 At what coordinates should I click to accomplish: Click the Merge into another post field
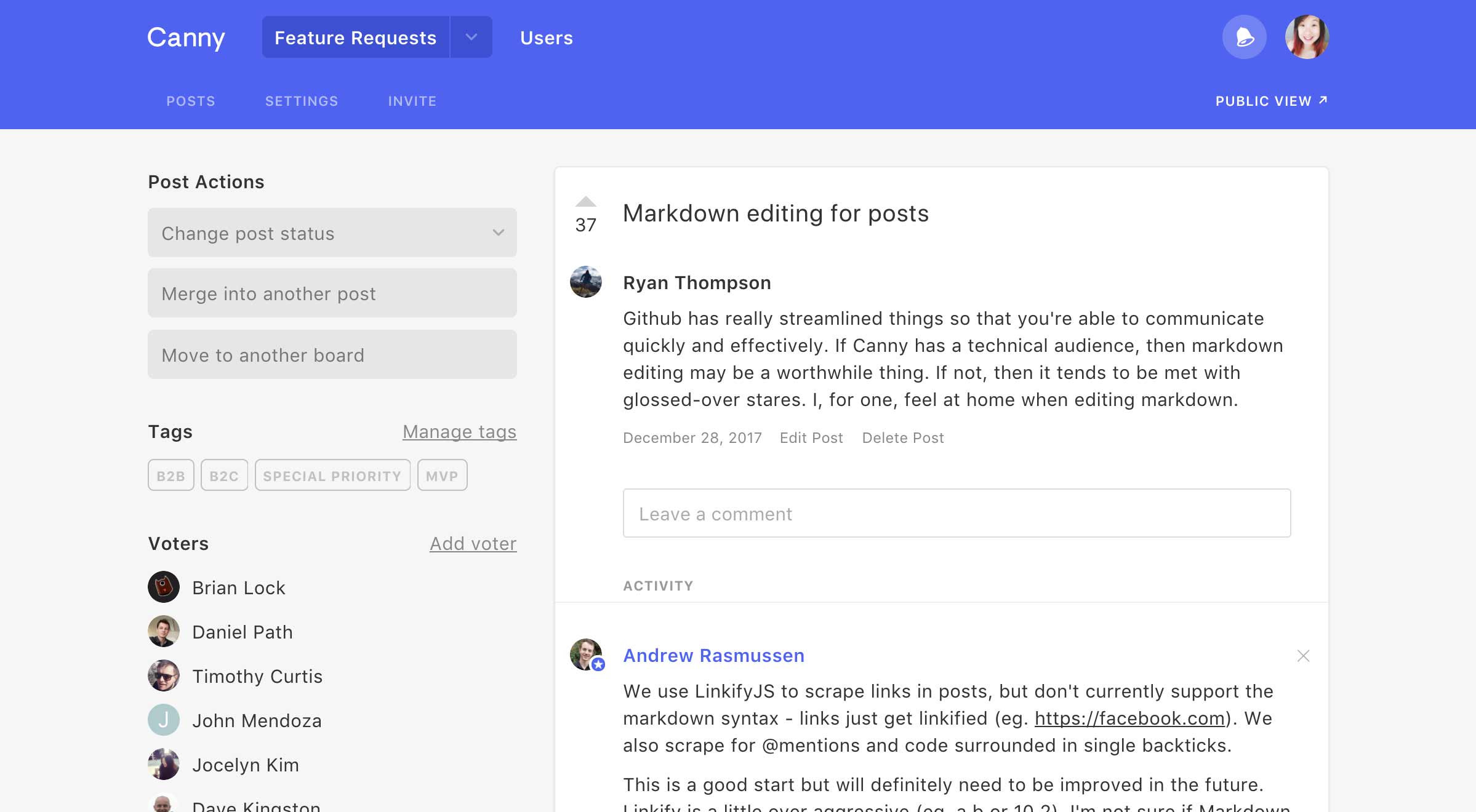click(332, 293)
